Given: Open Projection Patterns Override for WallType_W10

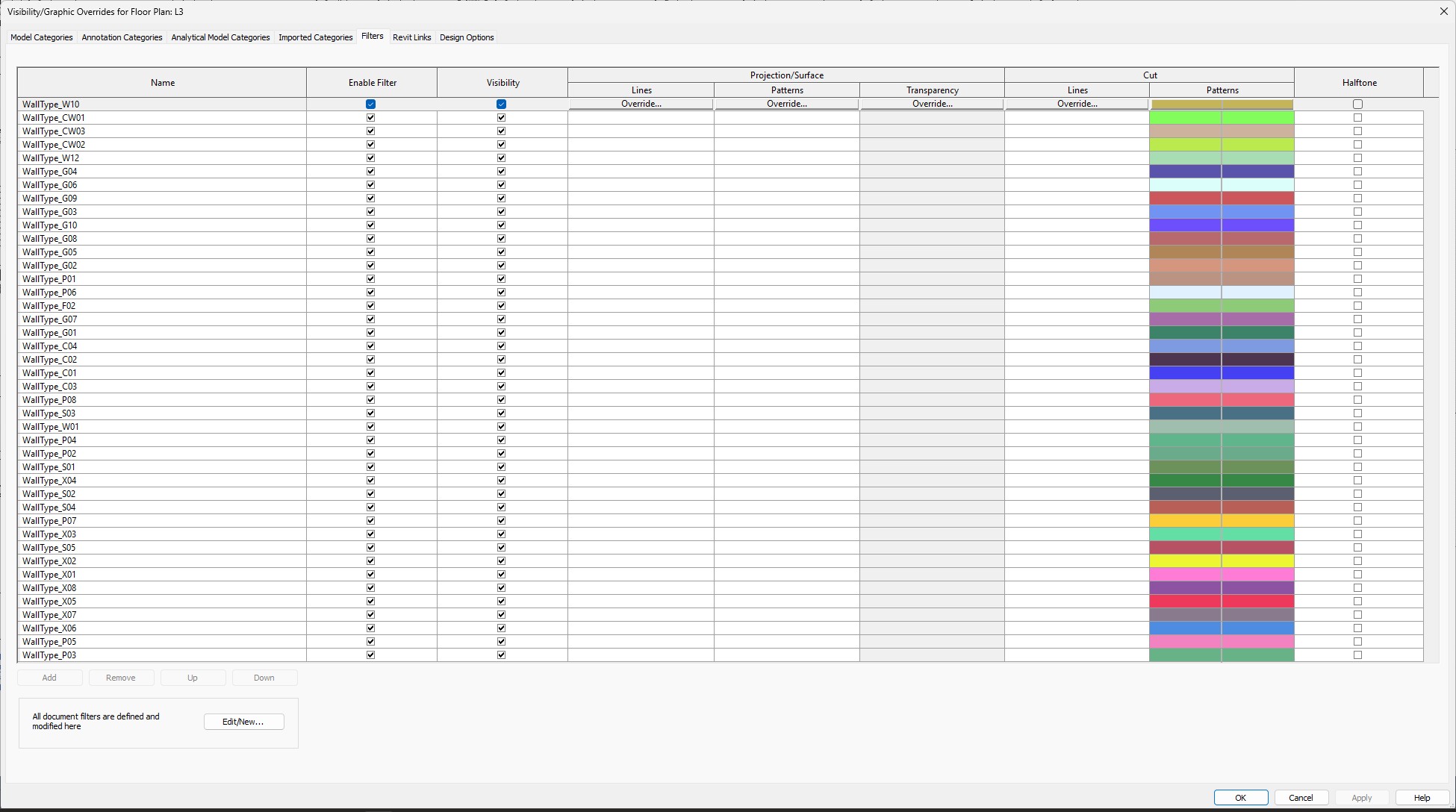Looking at the screenshot, I should pos(786,104).
